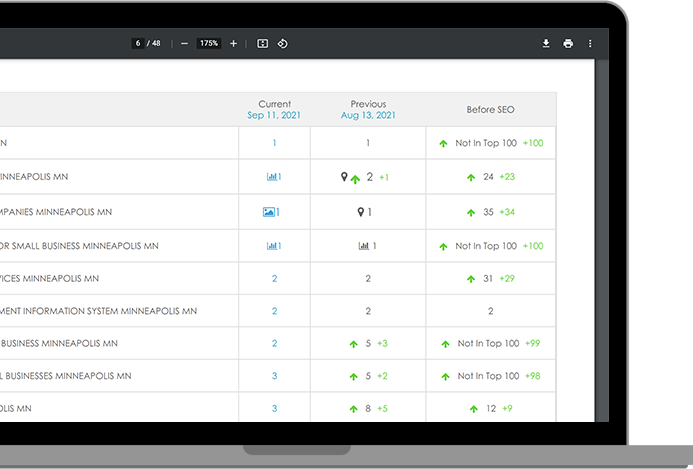
Task: Download the PDF file
Action: click(x=546, y=44)
